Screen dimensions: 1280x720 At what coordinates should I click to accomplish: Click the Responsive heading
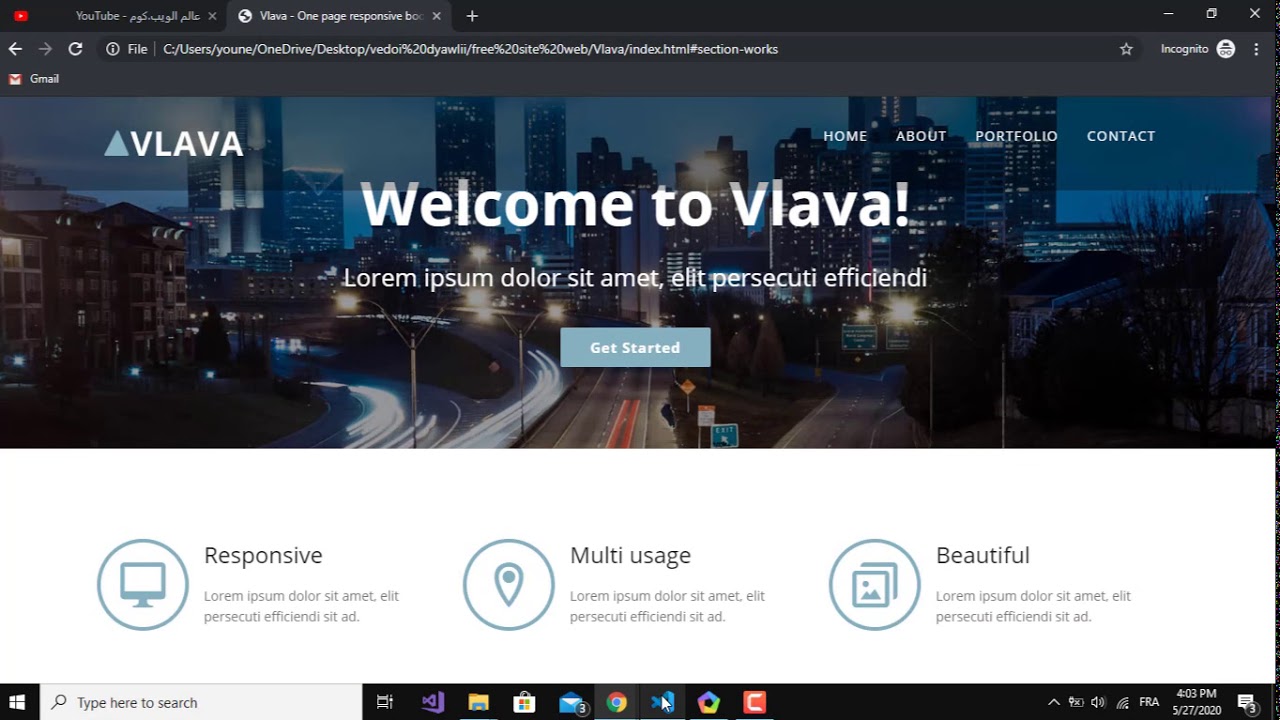(263, 555)
